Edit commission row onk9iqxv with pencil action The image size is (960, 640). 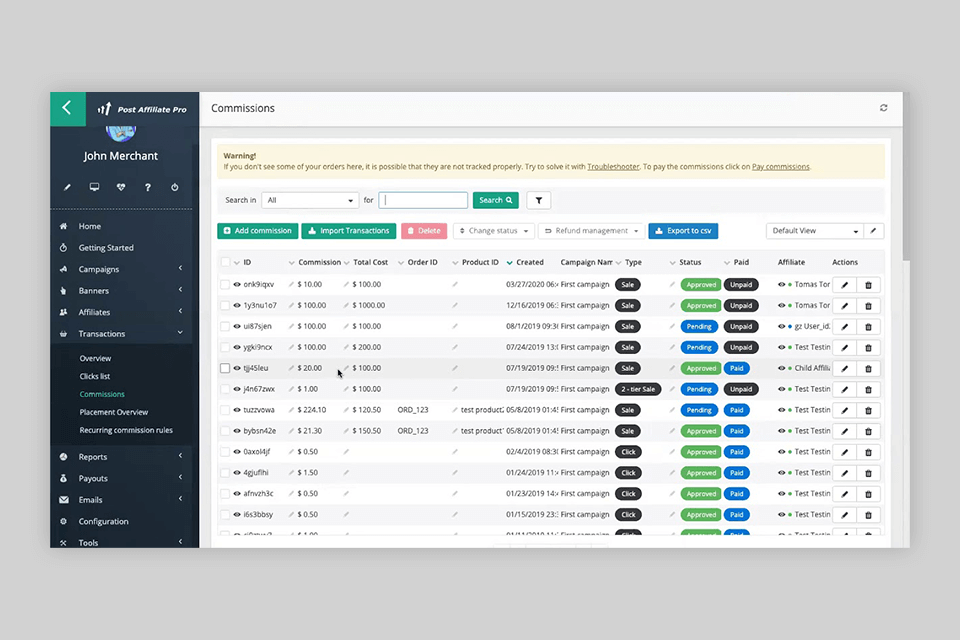[x=845, y=285]
